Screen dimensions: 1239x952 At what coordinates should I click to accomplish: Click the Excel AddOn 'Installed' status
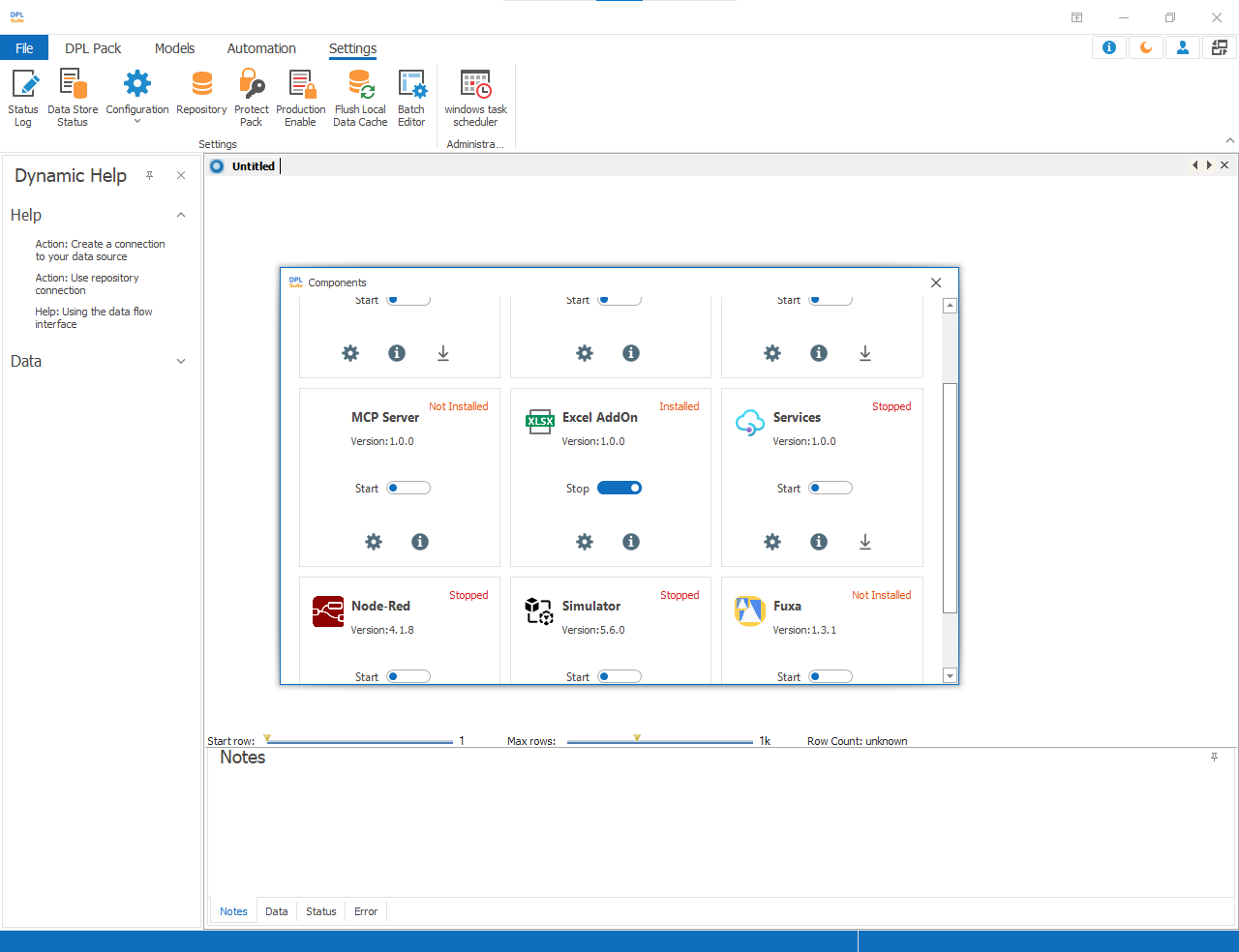[x=680, y=406]
